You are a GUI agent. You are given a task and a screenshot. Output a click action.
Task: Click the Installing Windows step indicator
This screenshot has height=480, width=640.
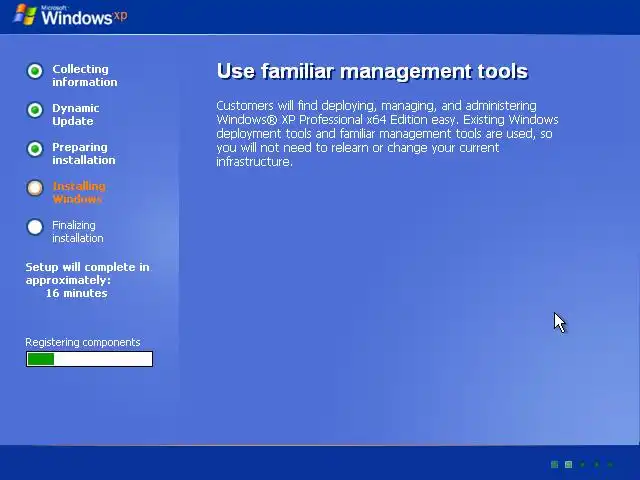[x=35, y=188]
